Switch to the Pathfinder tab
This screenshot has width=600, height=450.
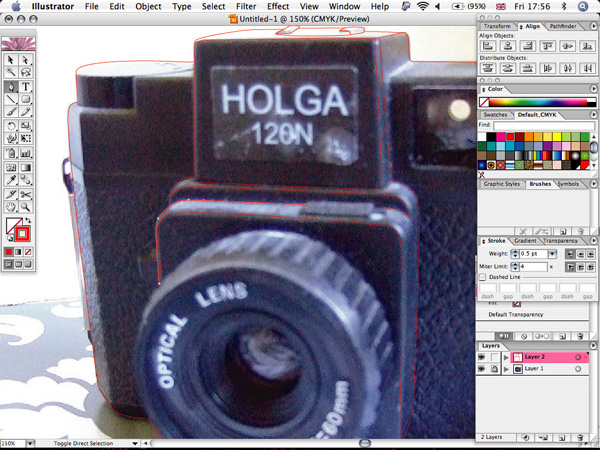563,26
